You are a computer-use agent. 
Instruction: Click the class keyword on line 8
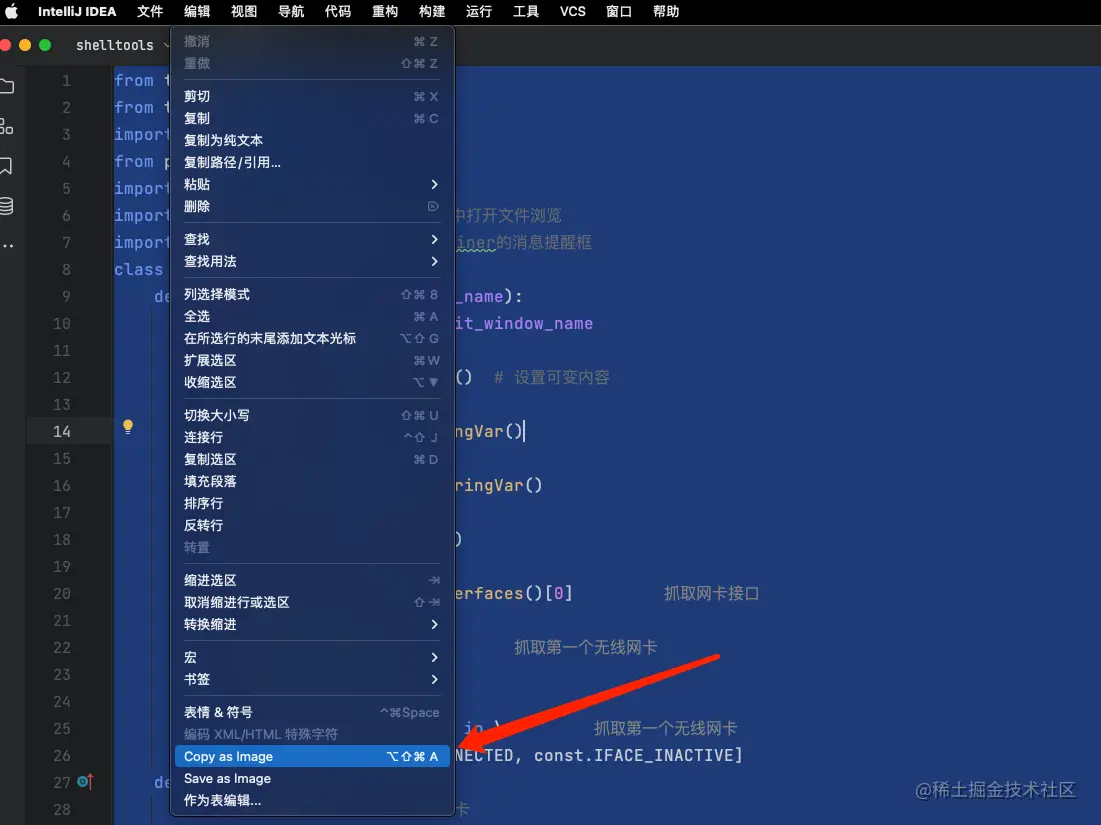pos(138,270)
